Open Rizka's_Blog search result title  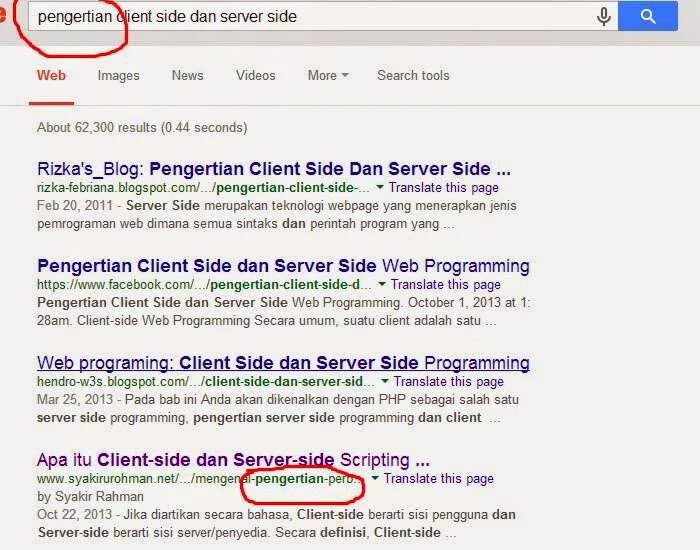[274, 169]
